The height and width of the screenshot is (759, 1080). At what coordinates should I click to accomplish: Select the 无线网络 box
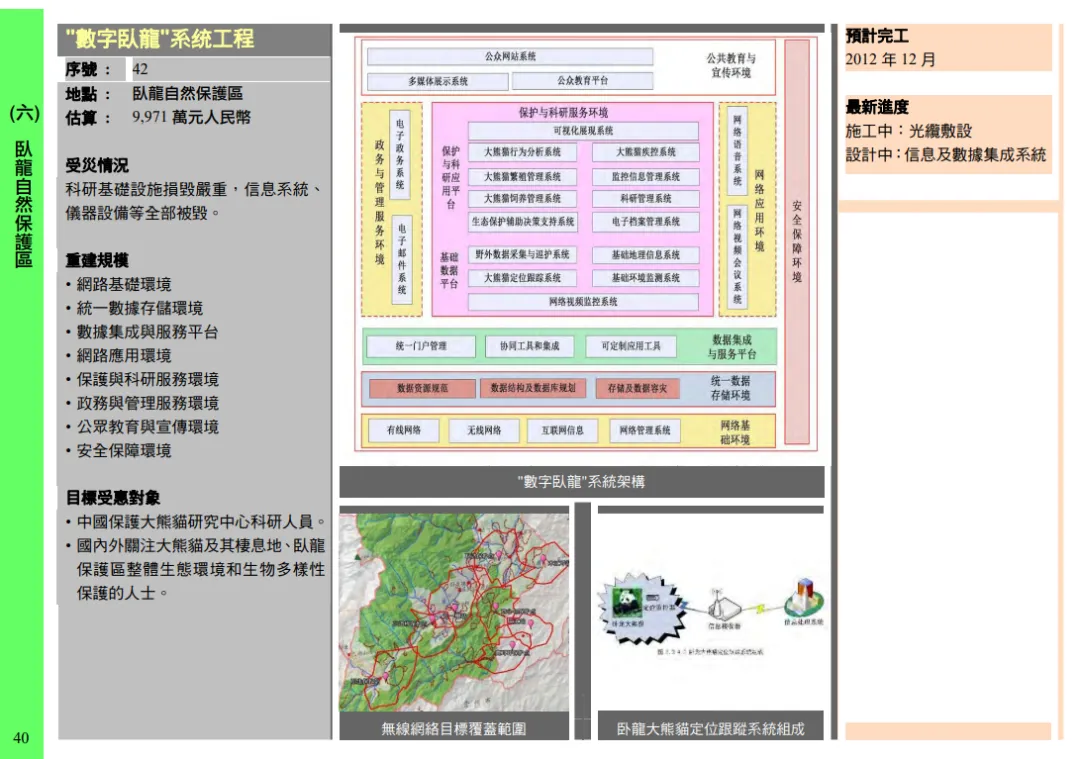483,431
